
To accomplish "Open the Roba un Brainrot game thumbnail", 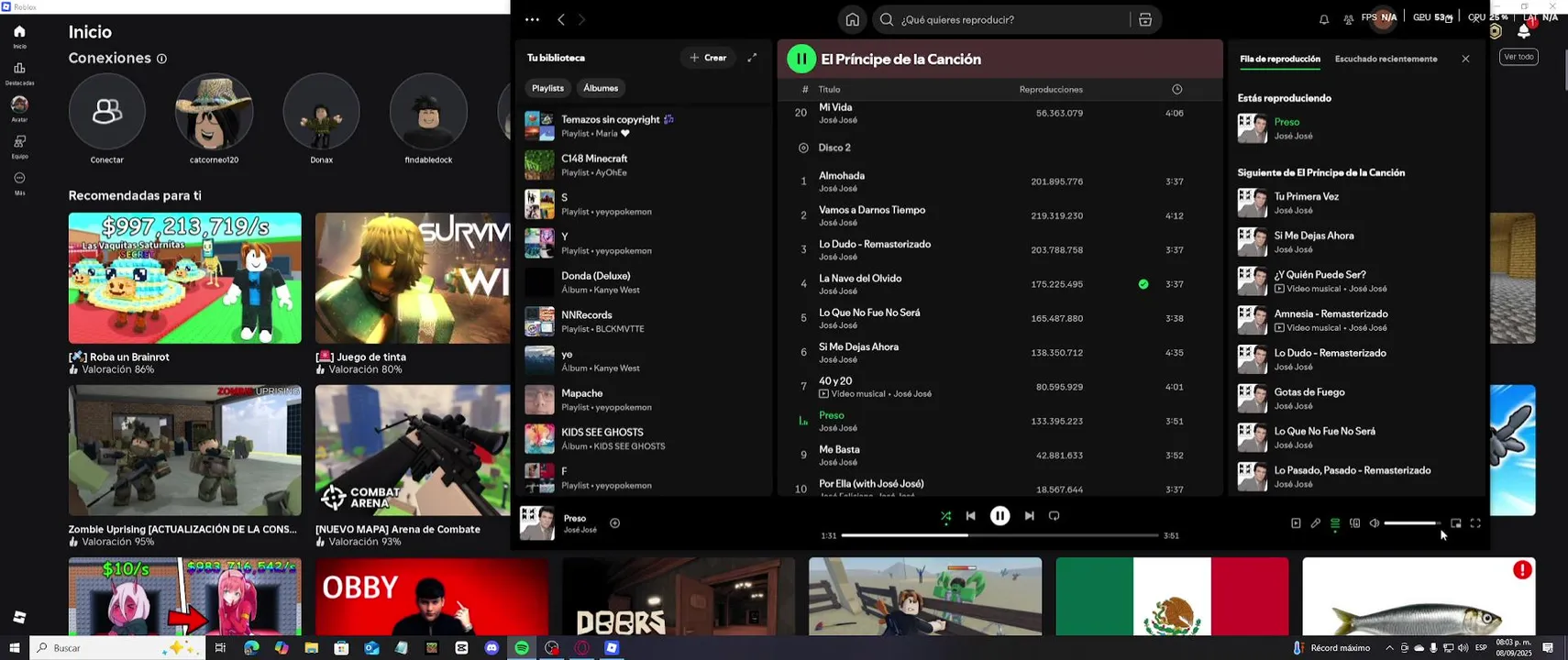I will click(x=184, y=278).
